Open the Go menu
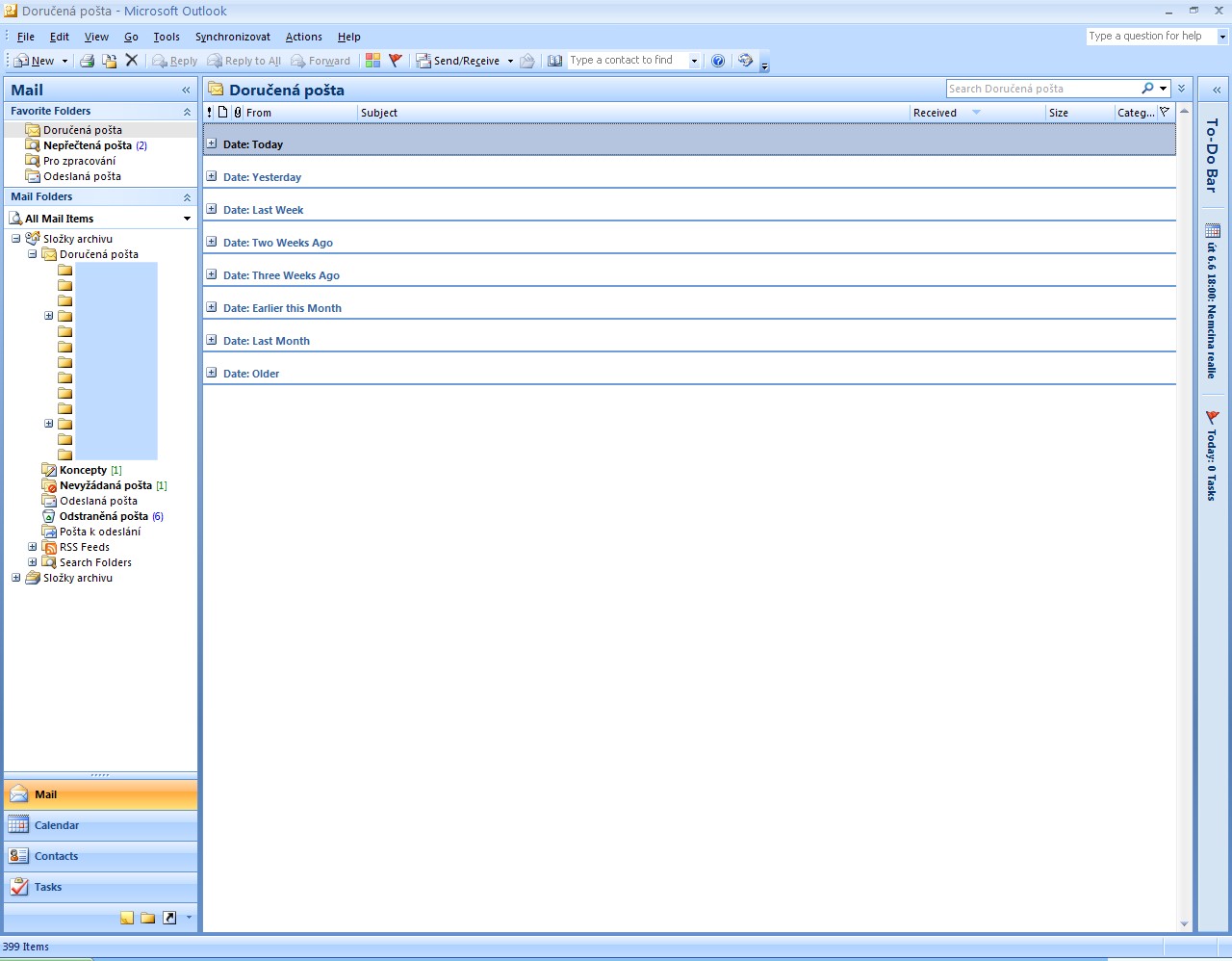Screen dimensions: 1232x961 [131, 37]
